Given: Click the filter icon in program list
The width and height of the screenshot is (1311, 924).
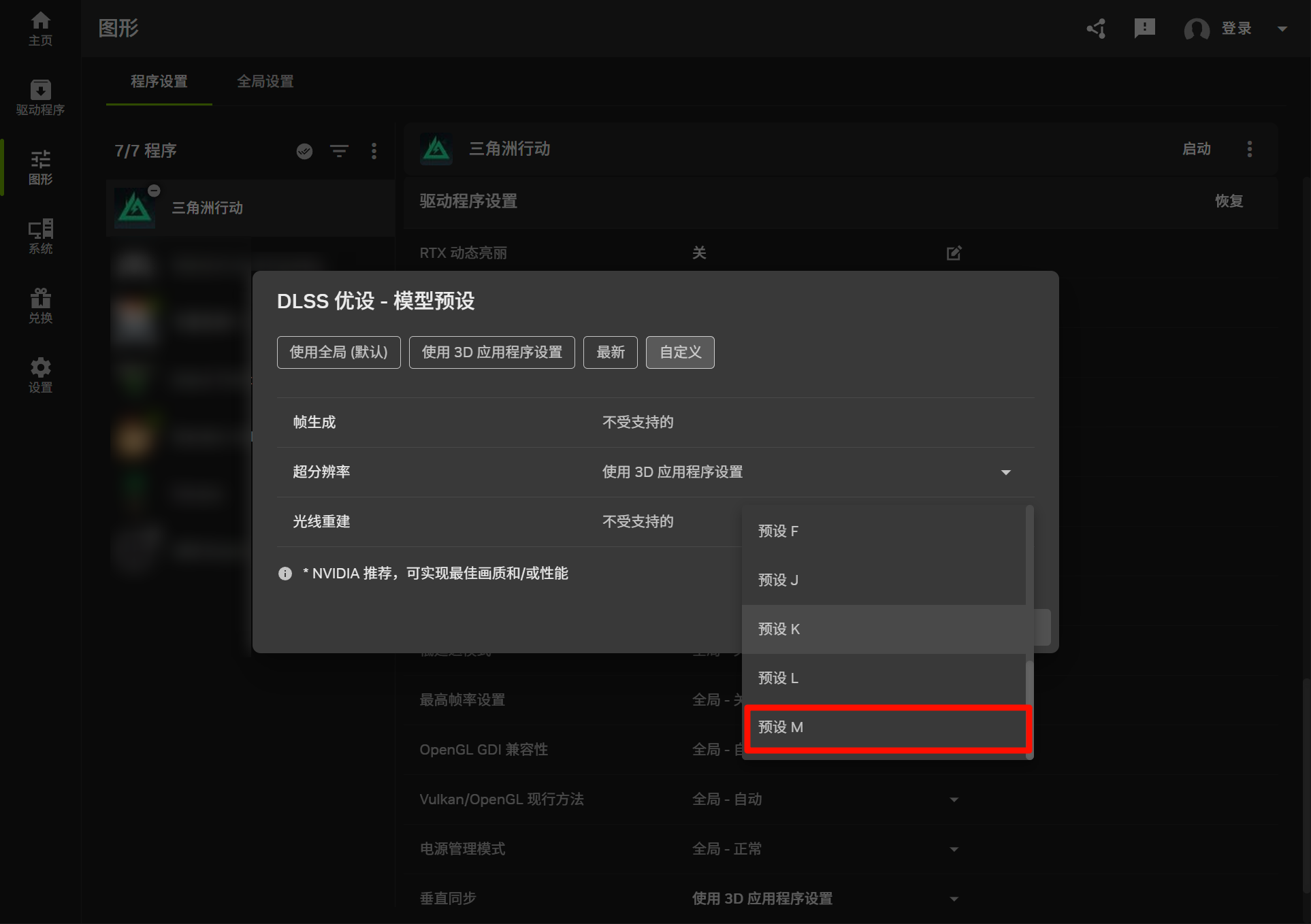Looking at the screenshot, I should point(339,151).
